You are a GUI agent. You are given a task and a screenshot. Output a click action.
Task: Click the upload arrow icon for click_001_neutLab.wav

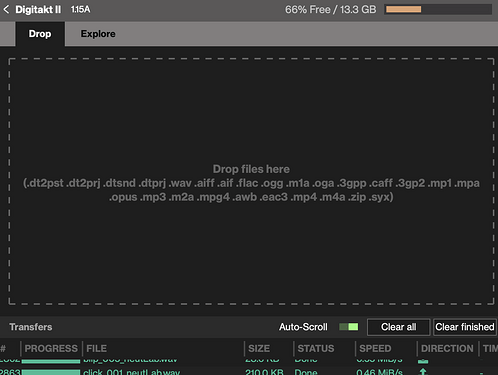click(x=423, y=372)
